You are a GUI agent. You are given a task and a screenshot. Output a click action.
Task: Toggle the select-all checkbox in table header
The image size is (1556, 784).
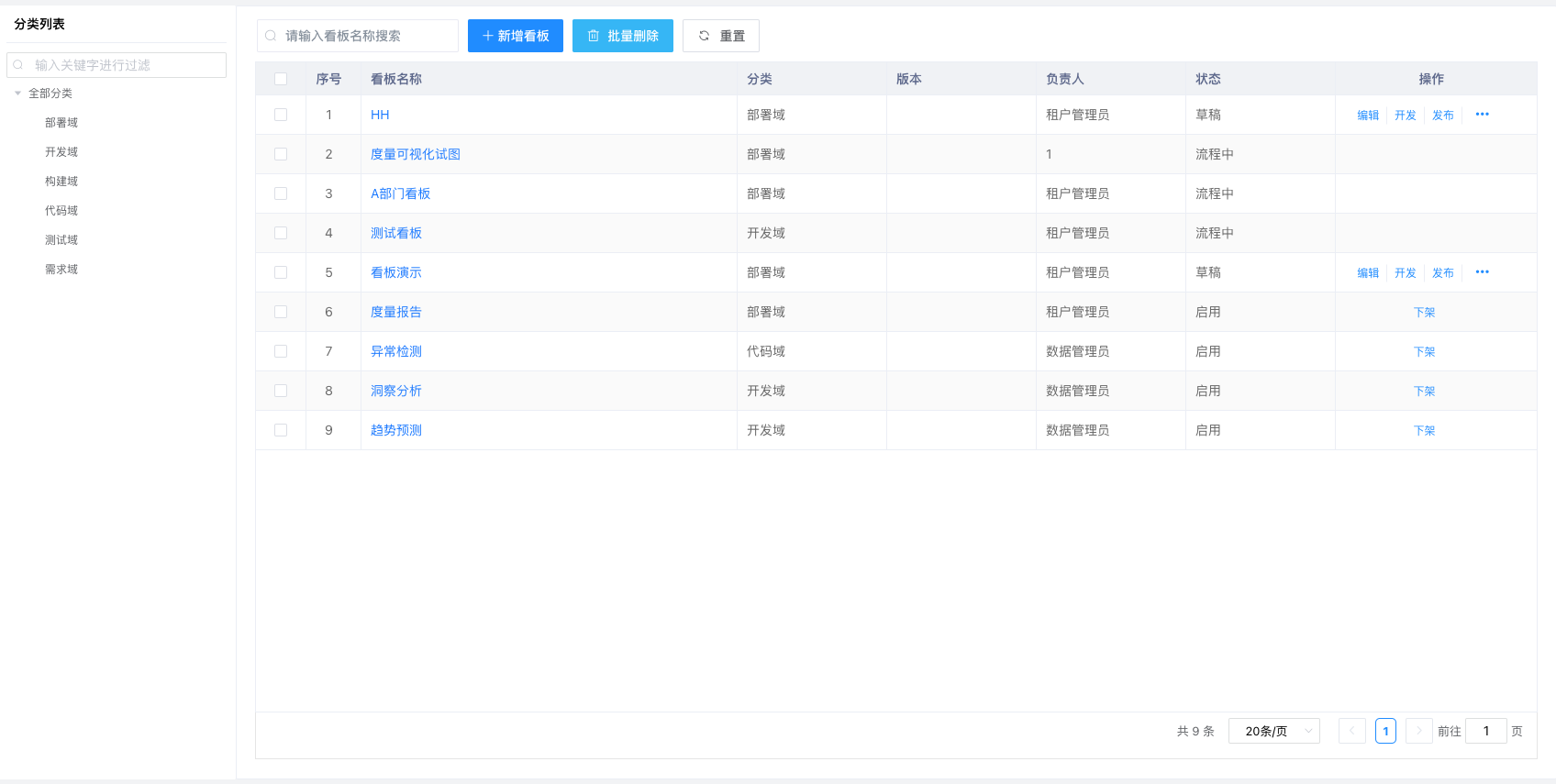pyautogui.click(x=281, y=79)
